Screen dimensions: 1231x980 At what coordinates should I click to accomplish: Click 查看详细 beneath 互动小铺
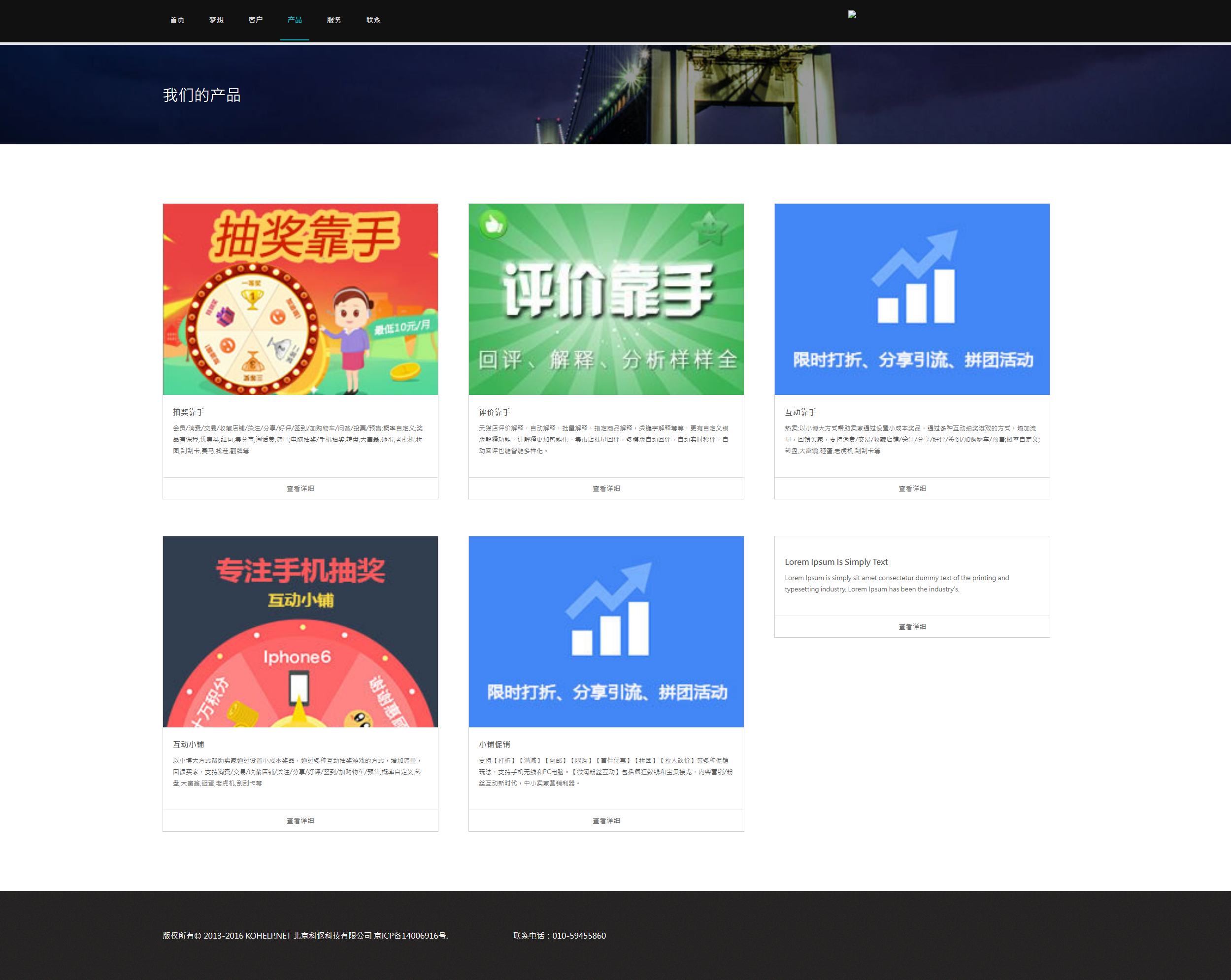point(300,821)
